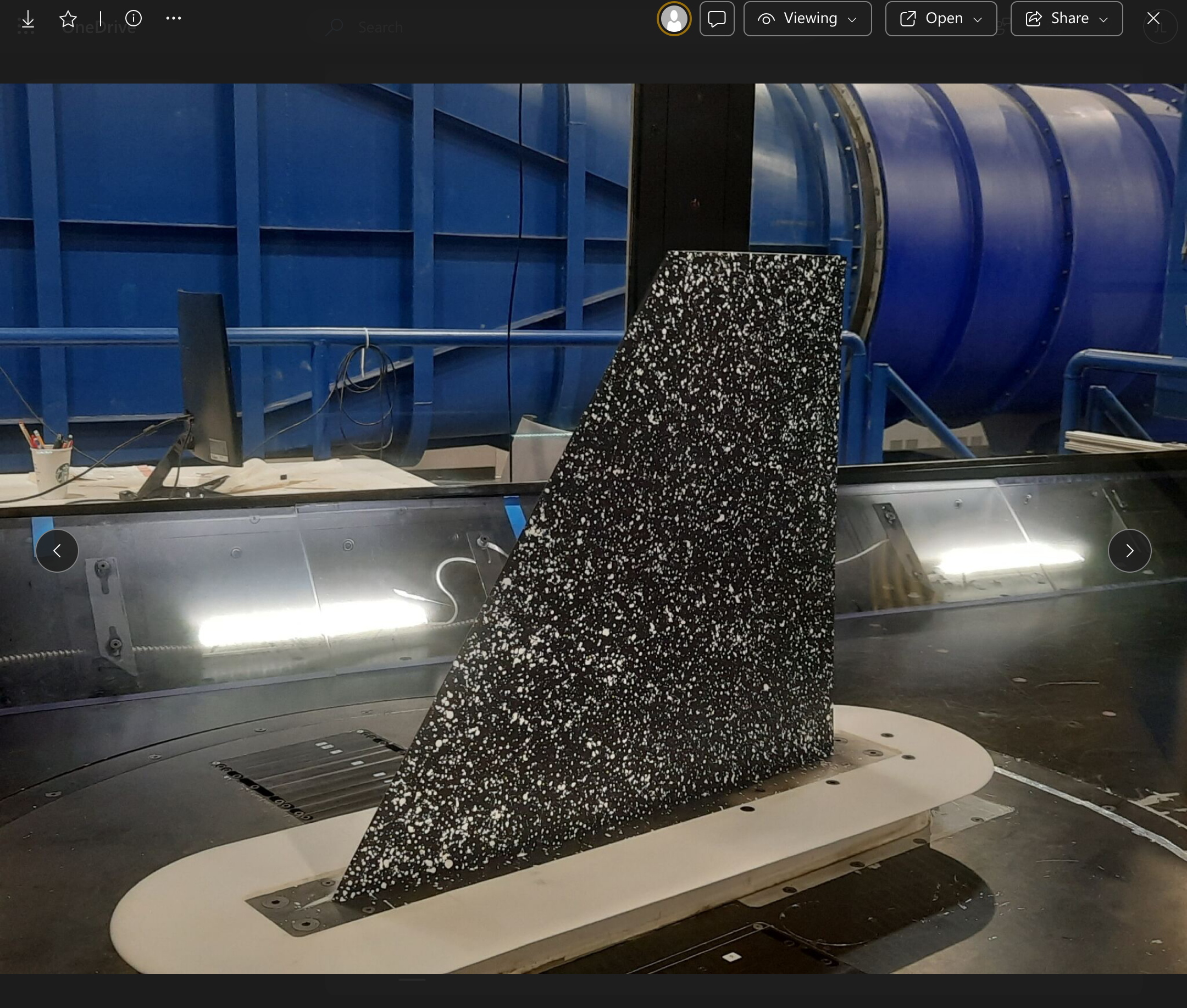Viewport: 1187px width, 1008px height.
Task: Click the user presence avatar
Action: click(x=674, y=19)
